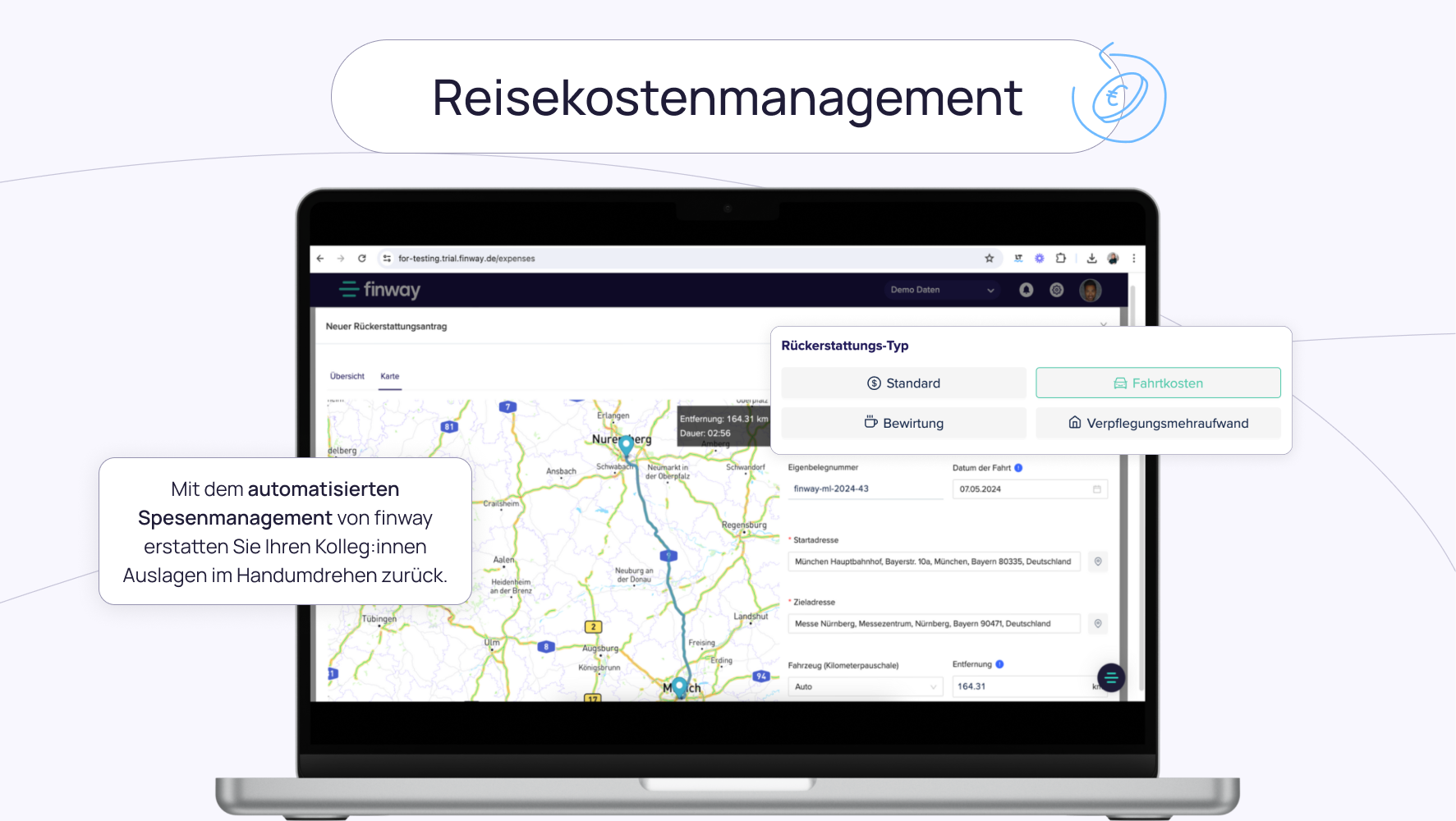This screenshot has height=821, width=1456.
Task: Click Freising label on the map
Action: tap(701, 643)
